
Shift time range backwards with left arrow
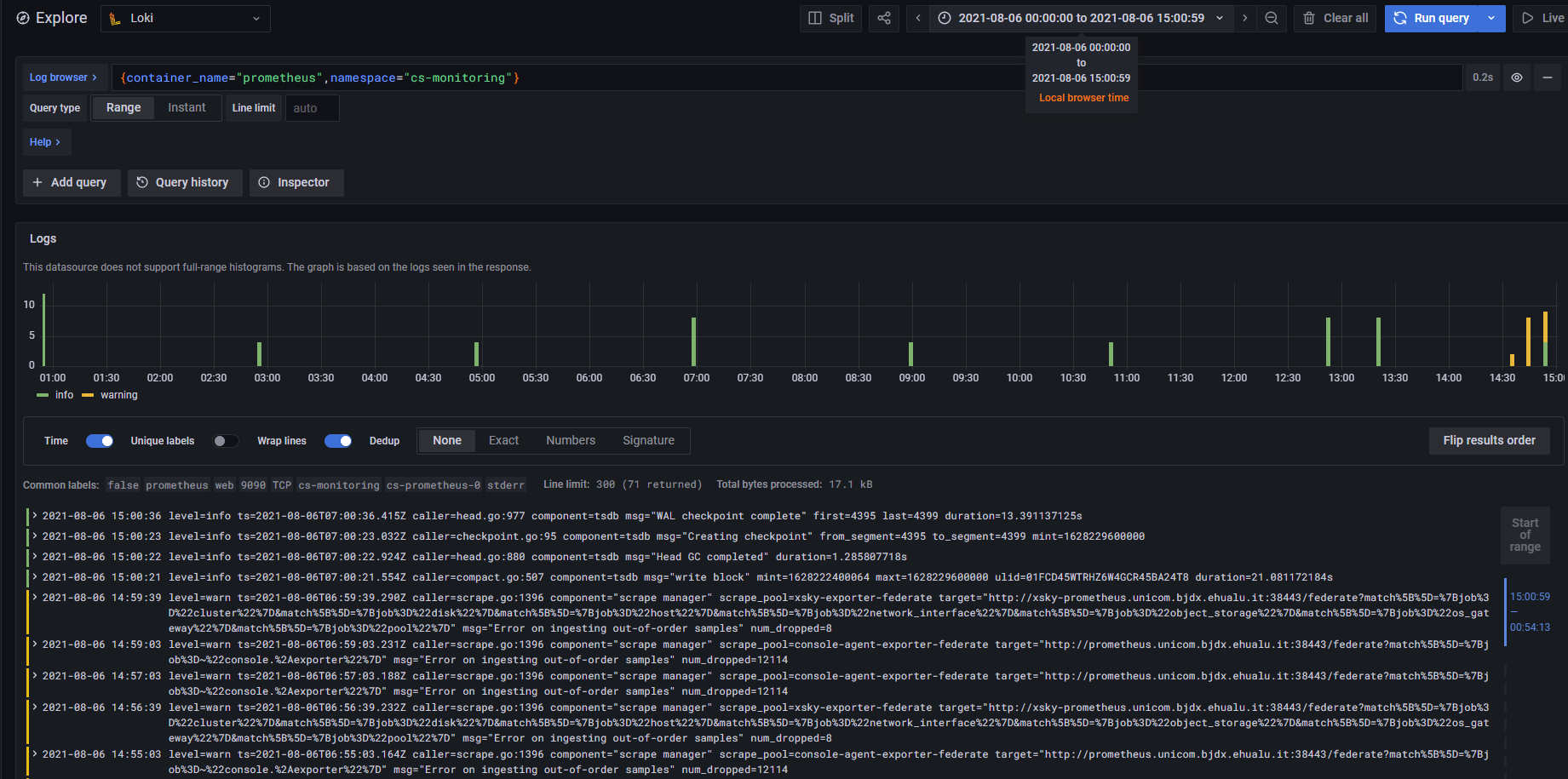coord(918,18)
